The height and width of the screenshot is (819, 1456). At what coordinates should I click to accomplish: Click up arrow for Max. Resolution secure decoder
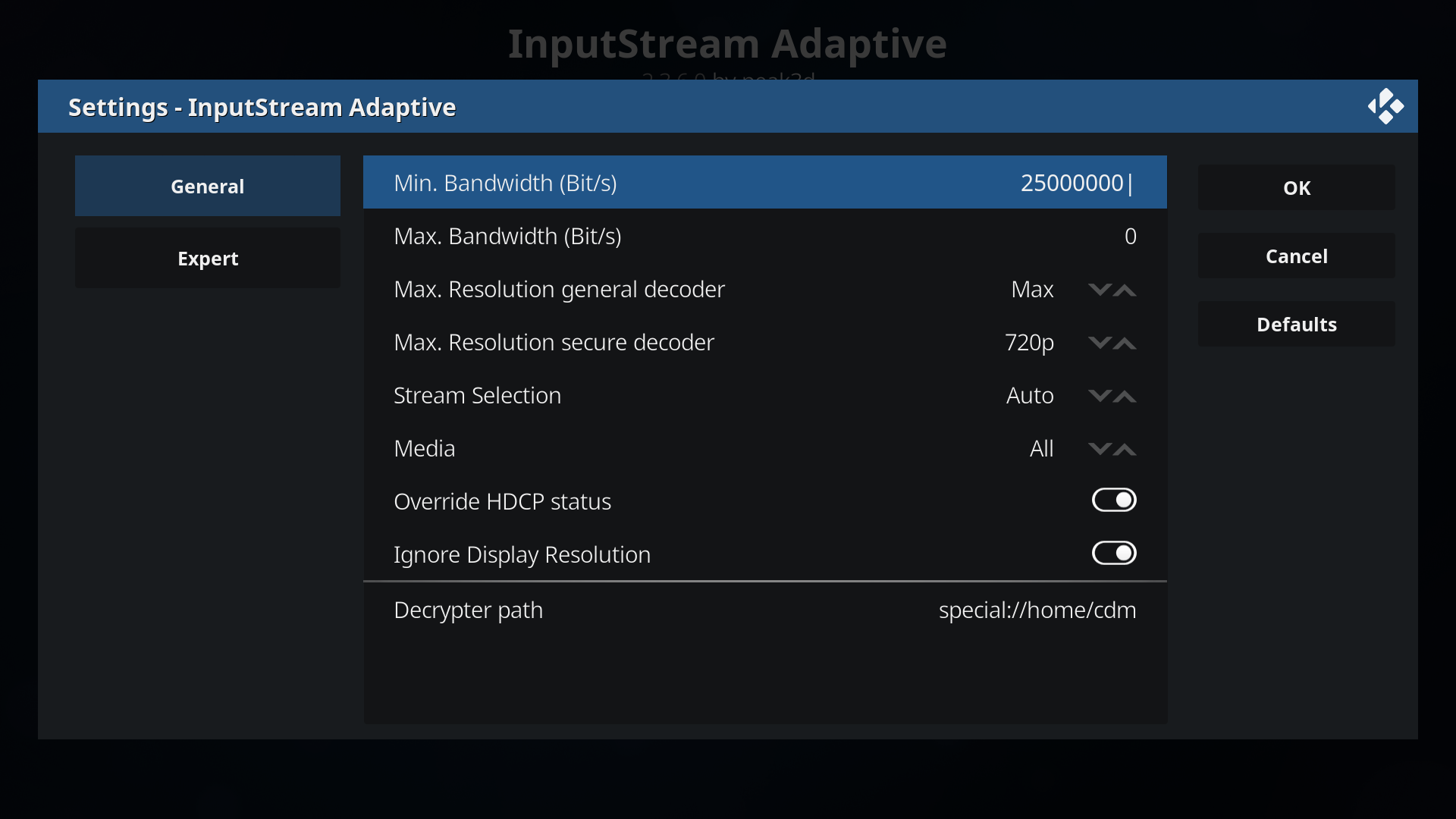click(x=1125, y=343)
